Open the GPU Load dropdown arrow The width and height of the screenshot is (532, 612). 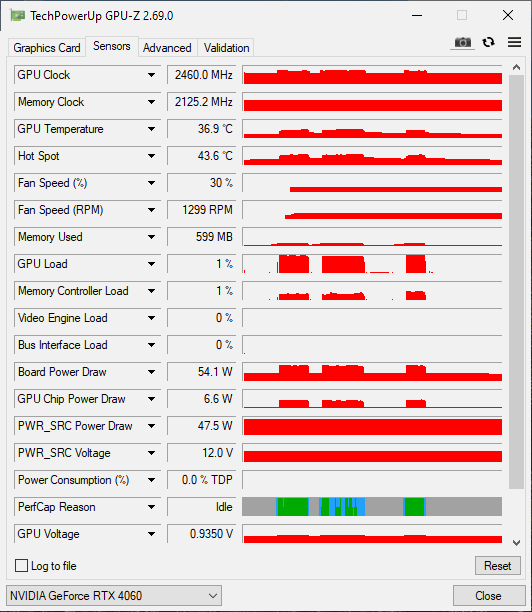151,264
